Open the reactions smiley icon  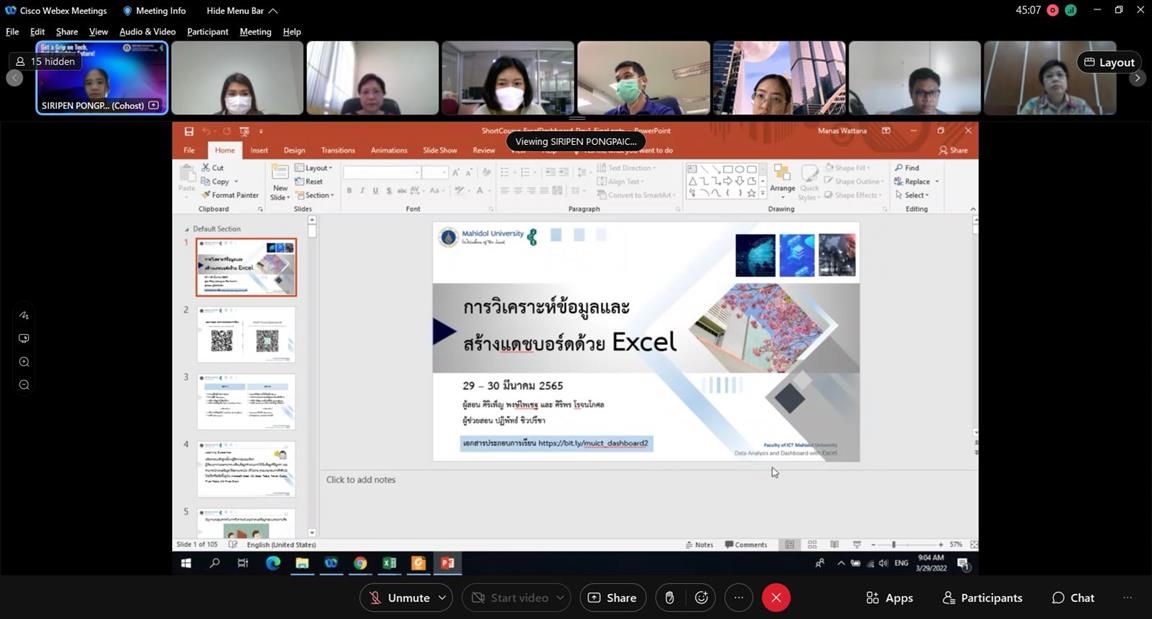(x=701, y=598)
